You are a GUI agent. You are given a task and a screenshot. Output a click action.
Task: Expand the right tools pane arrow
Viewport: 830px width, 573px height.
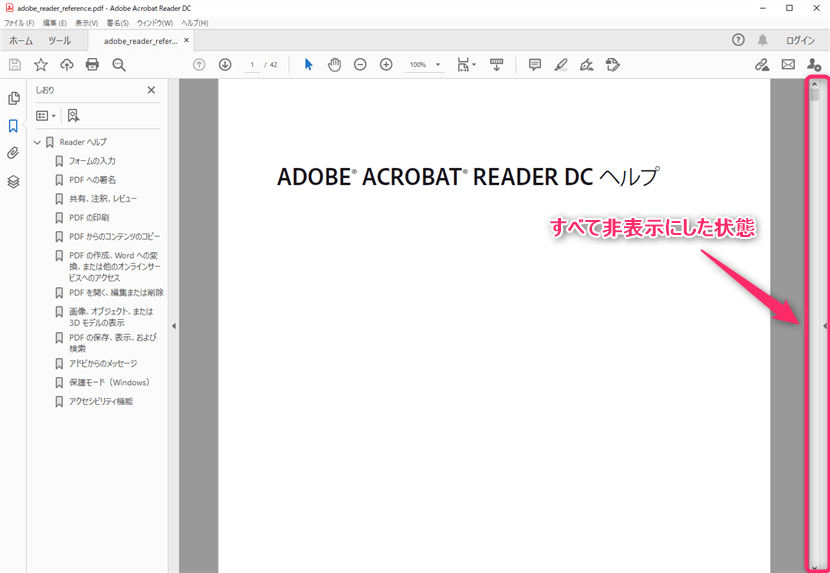[x=825, y=326]
